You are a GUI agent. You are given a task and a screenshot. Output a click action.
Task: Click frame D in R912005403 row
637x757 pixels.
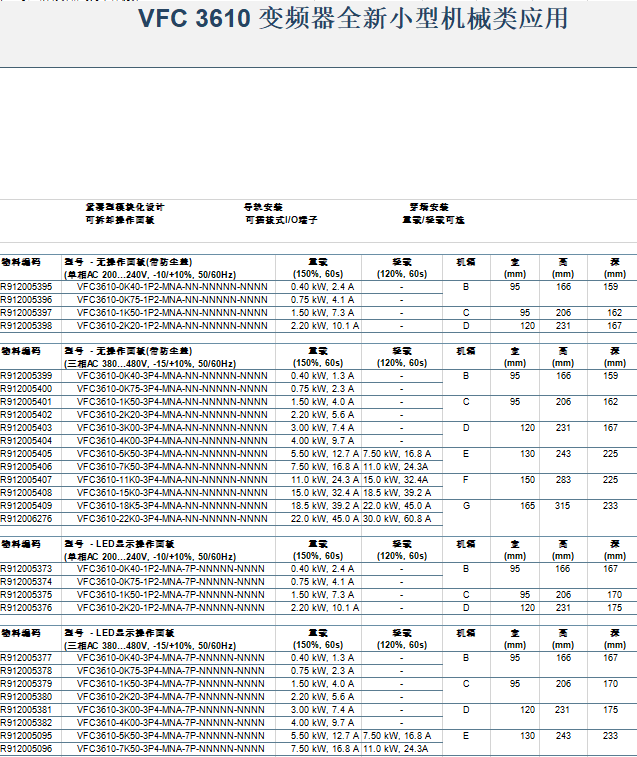pyautogui.click(x=466, y=428)
